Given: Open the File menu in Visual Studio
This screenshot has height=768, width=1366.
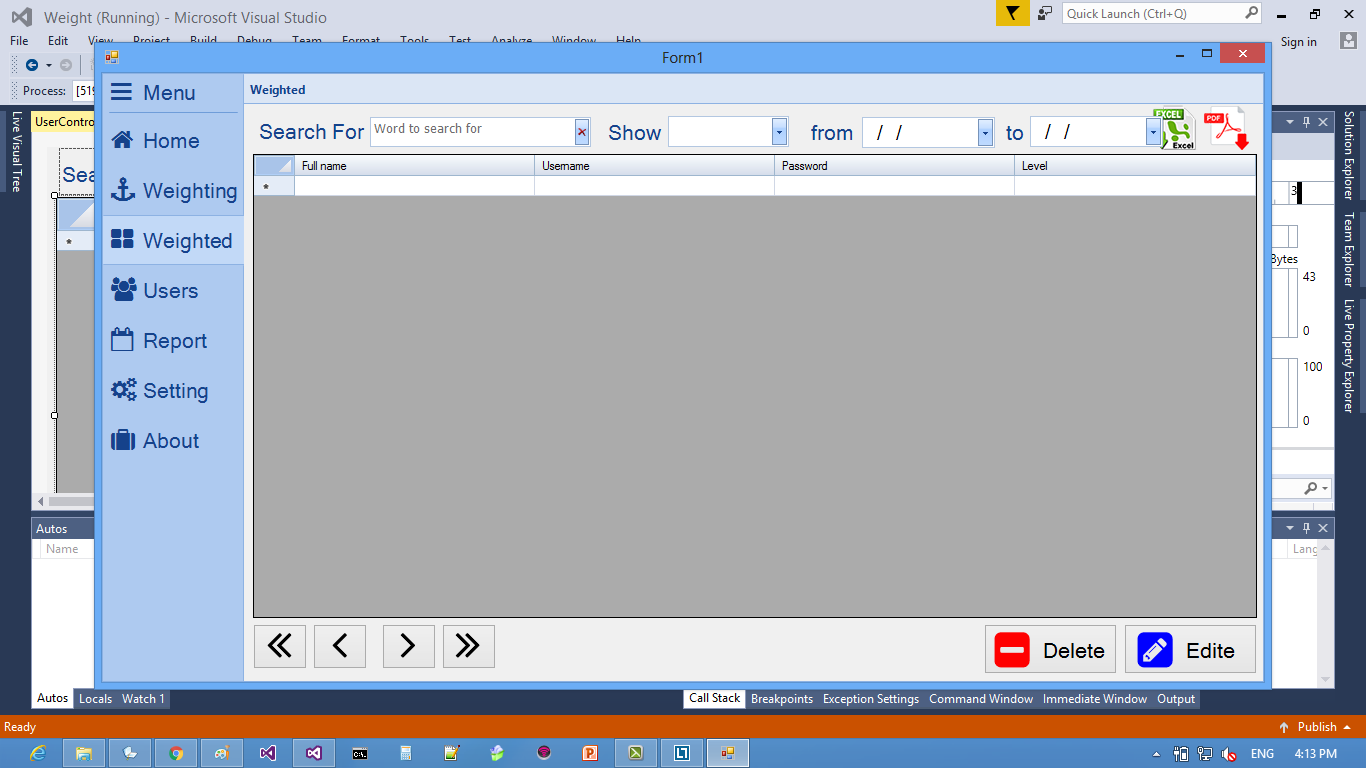Looking at the screenshot, I should coord(19,41).
